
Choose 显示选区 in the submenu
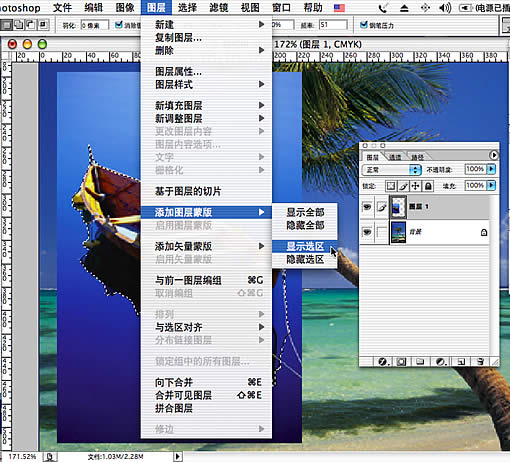pos(305,246)
